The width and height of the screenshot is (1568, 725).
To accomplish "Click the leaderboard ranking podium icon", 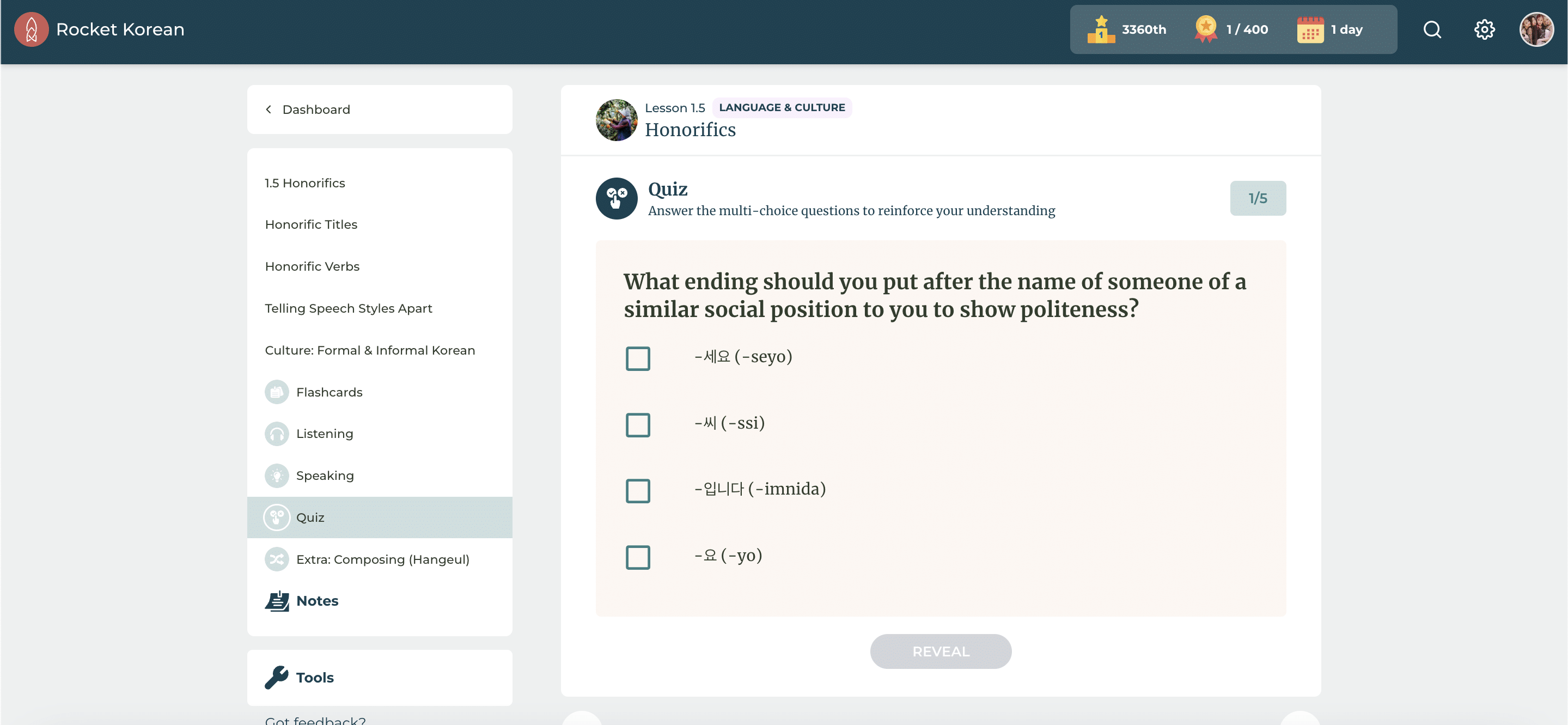I will [x=1101, y=29].
